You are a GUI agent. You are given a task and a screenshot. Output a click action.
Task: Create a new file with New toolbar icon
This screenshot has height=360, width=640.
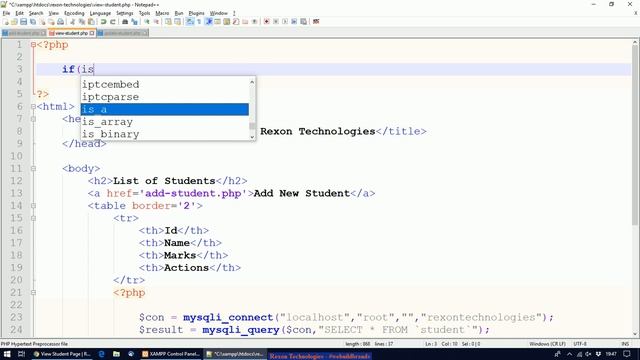point(6,22)
